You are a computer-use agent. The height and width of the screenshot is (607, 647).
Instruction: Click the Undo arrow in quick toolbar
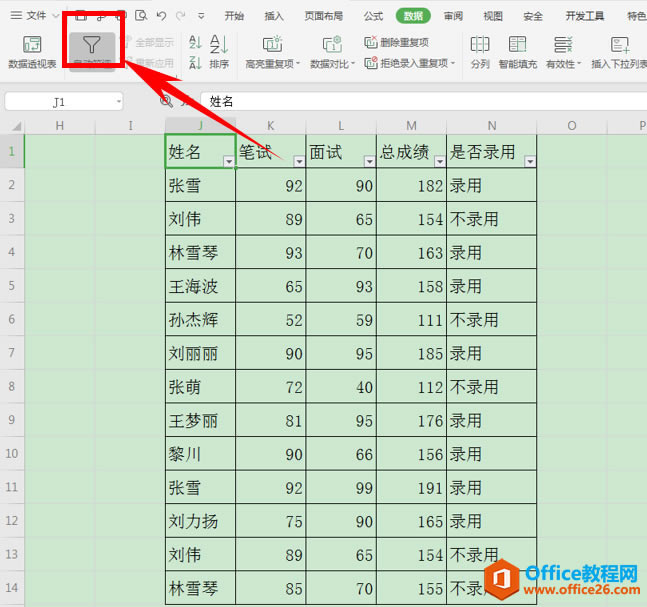click(x=161, y=16)
